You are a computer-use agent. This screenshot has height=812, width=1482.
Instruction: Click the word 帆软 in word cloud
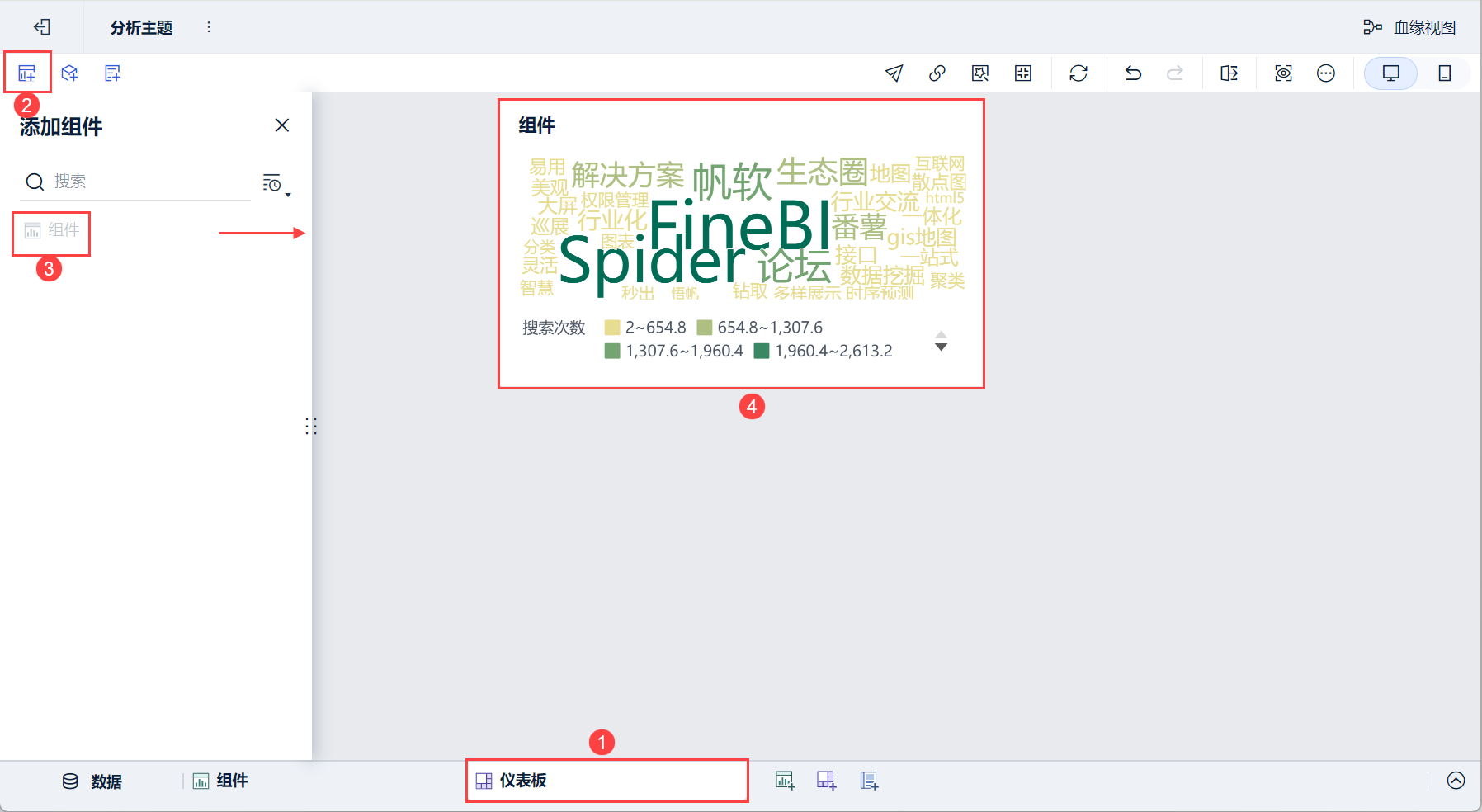(731, 181)
